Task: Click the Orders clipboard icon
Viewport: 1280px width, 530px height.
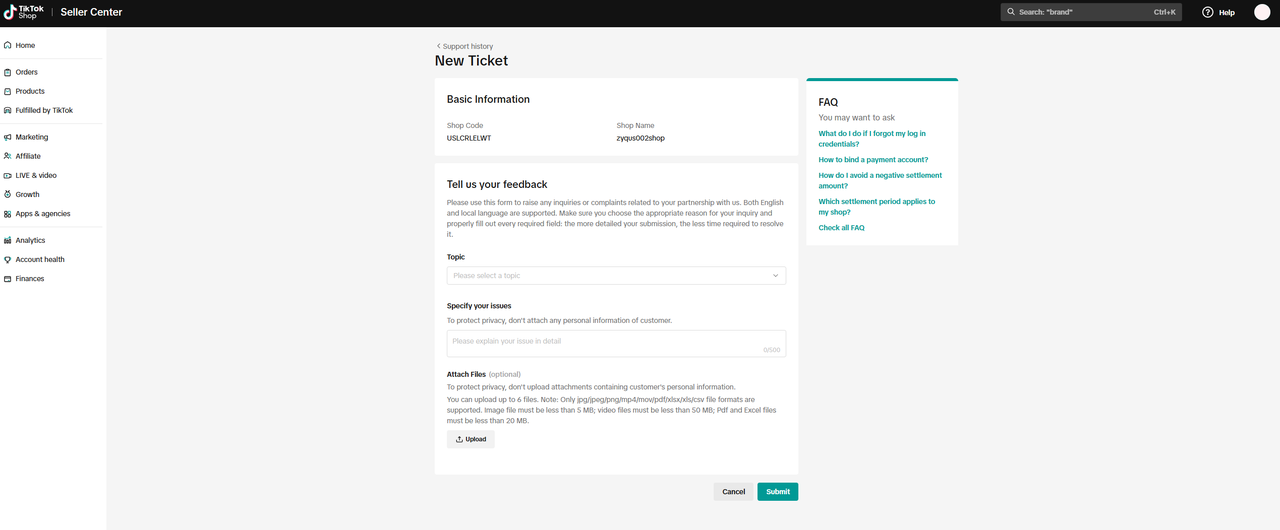Action: click(x=8, y=72)
